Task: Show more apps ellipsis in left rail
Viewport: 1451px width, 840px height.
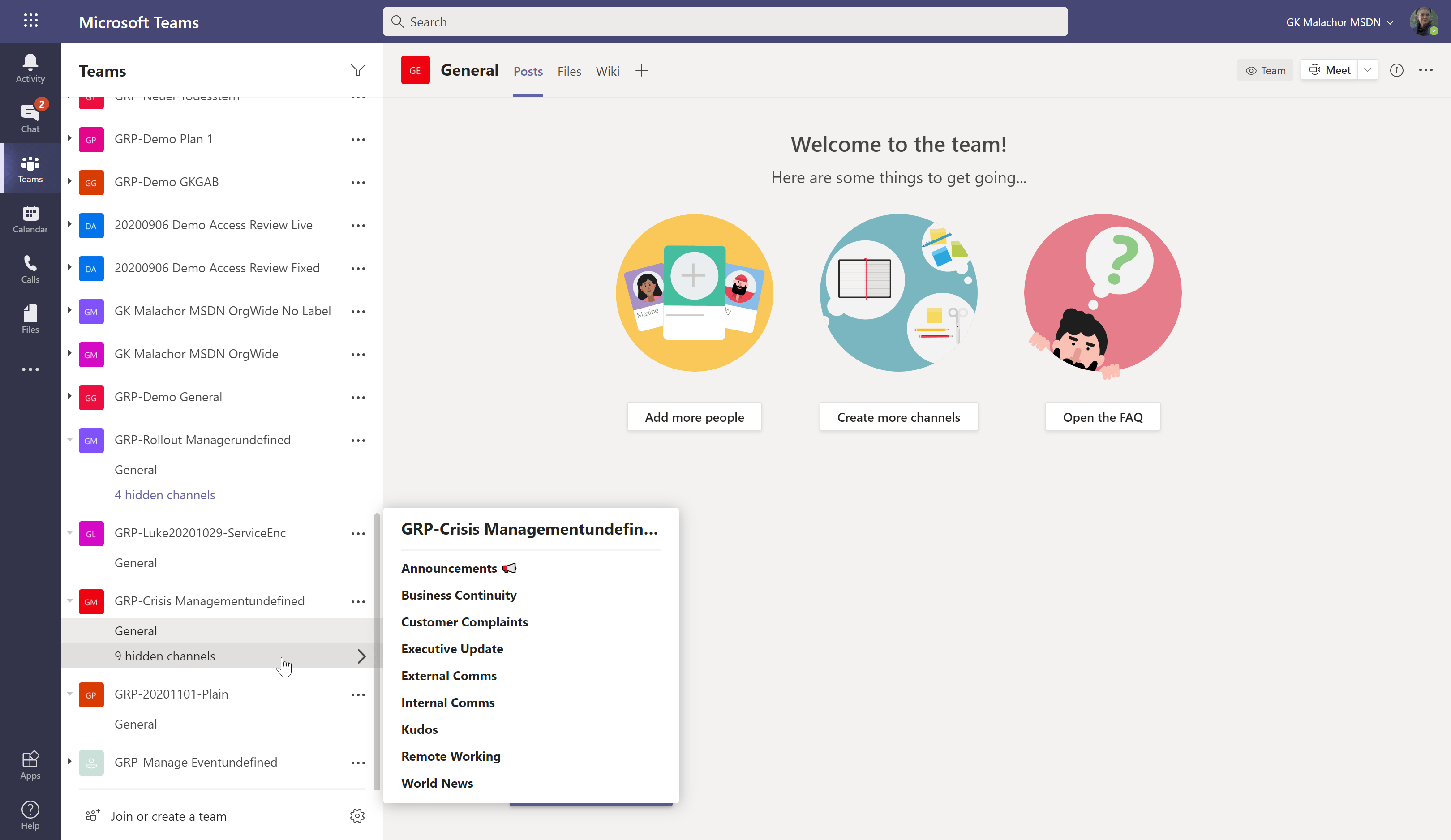Action: [x=30, y=369]
